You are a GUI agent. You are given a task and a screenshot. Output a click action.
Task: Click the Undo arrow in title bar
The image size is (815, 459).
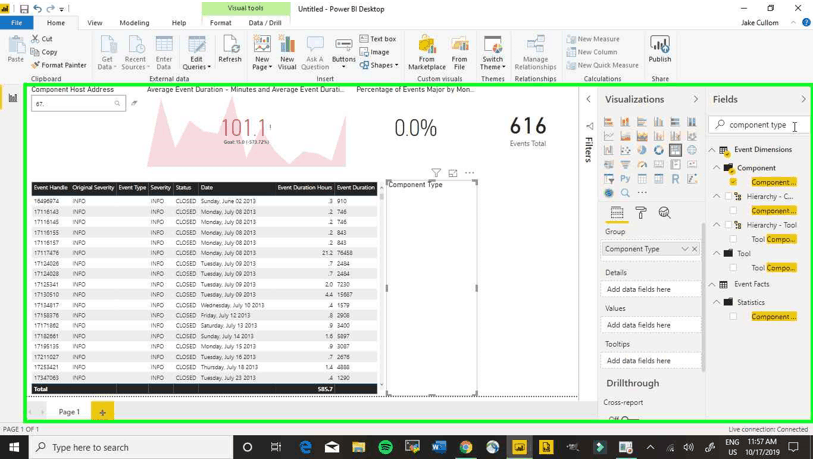37,9
